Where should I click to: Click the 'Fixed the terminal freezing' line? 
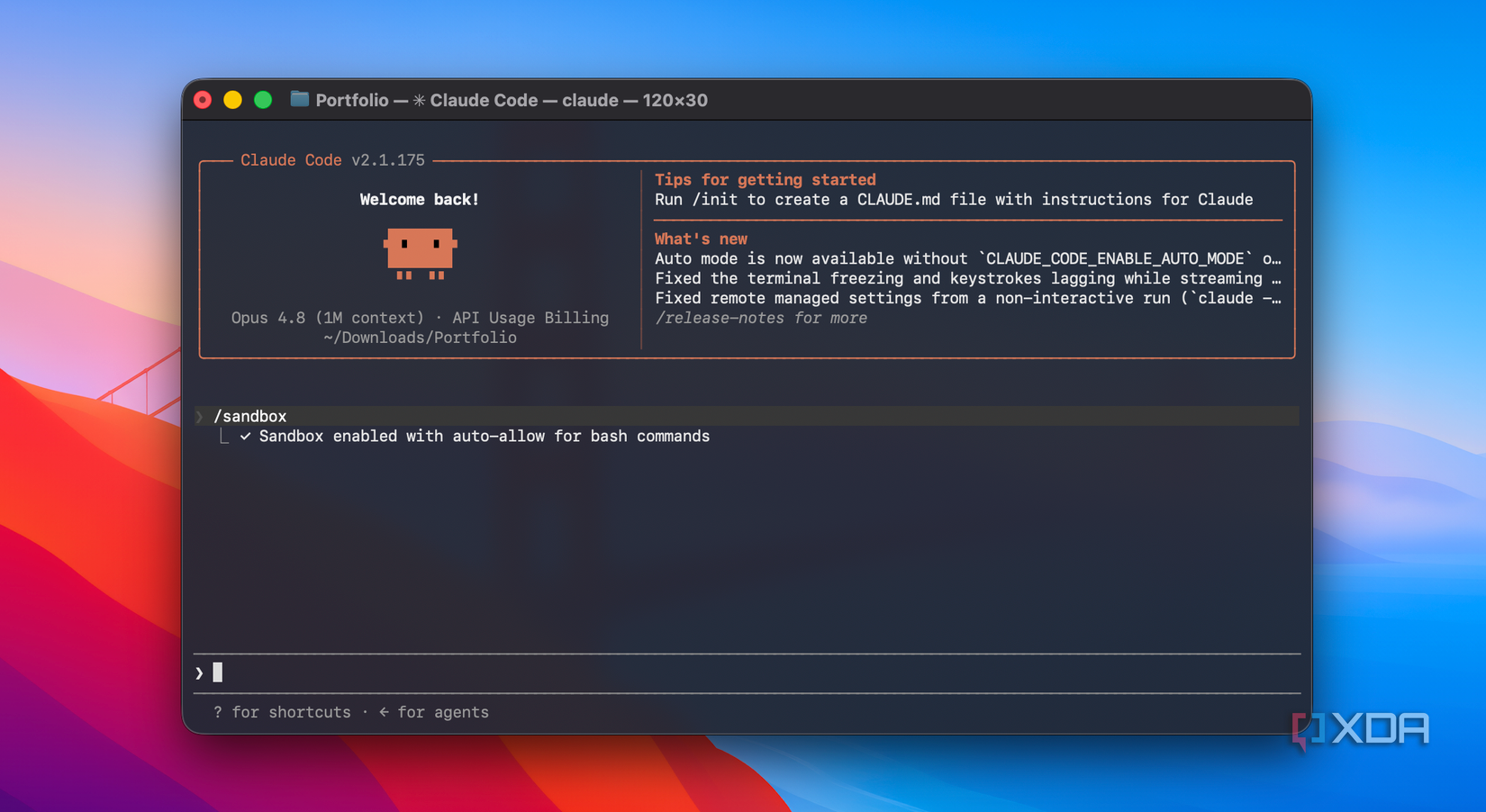click(x=968, y=279)
